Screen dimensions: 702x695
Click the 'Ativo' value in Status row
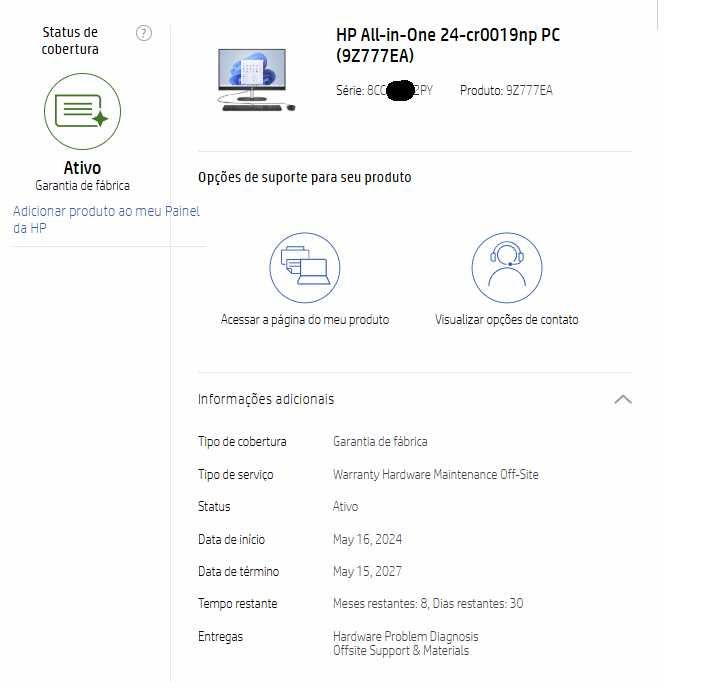point(345,506)
